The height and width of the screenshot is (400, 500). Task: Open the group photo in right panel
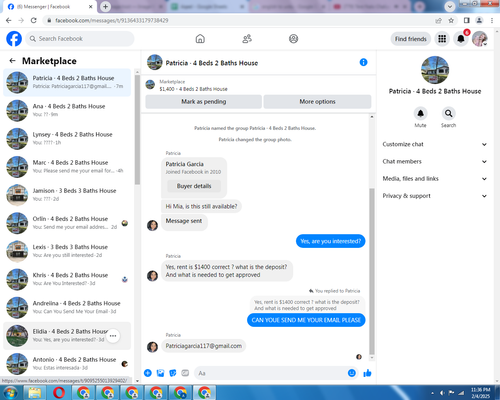pyautogui.click(x=435, y=70)
